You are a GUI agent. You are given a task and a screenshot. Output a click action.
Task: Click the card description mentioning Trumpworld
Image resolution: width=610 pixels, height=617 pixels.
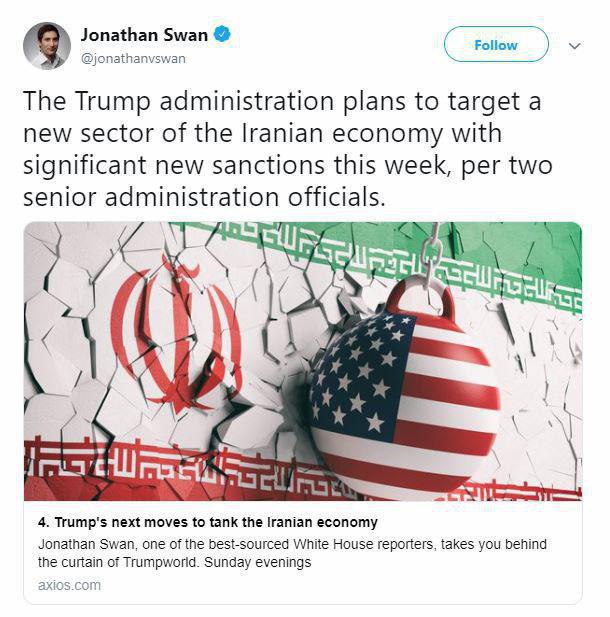click(x=292, y=553)
